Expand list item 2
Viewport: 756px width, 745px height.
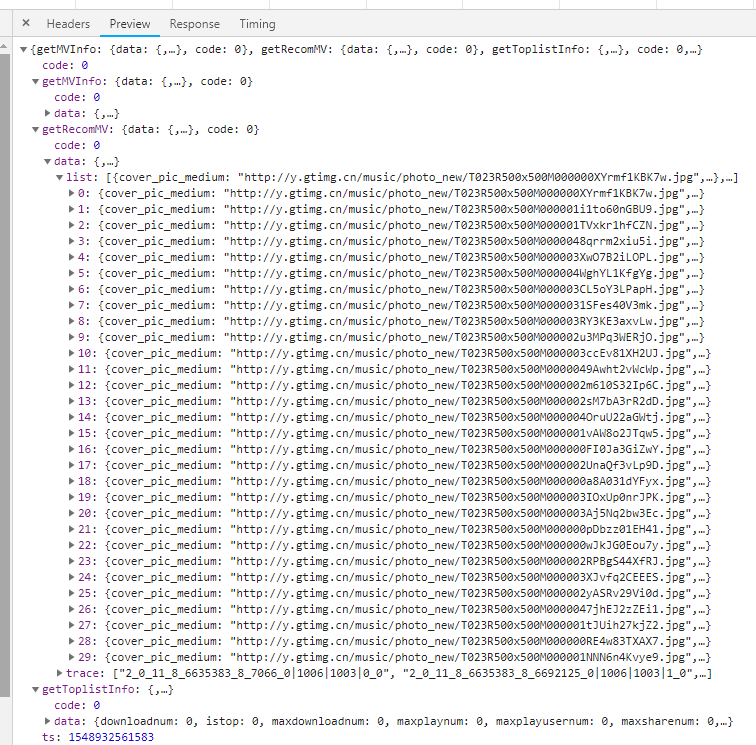coord(71,225)
